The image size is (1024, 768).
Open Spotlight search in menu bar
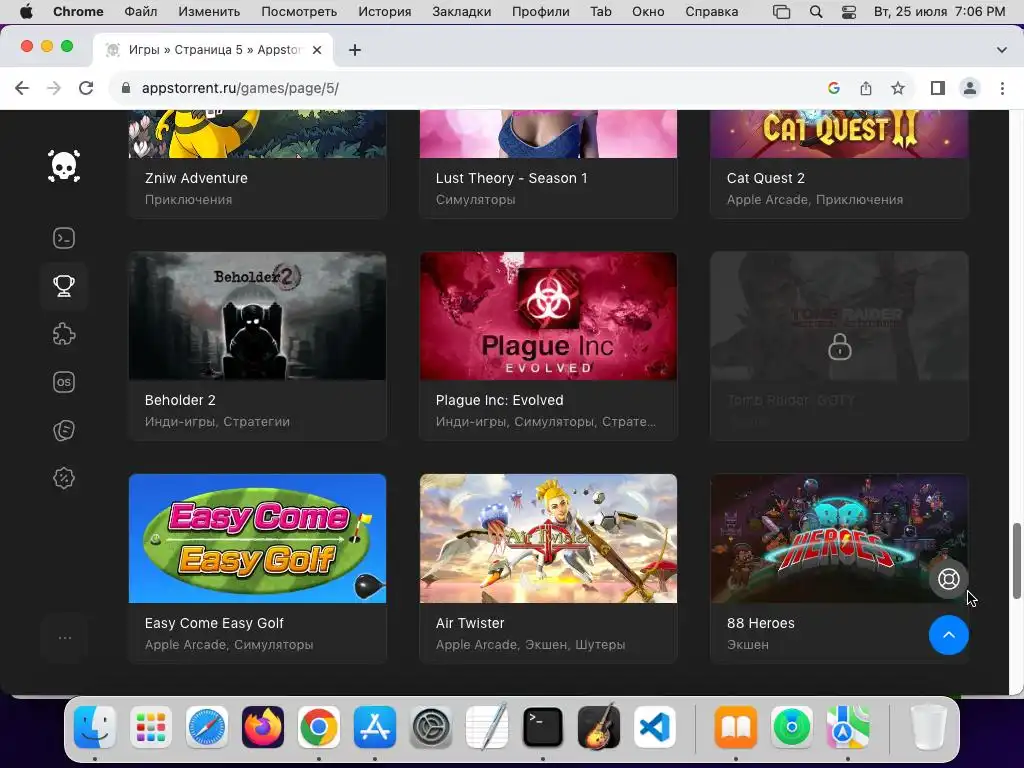tap(816, 12)
